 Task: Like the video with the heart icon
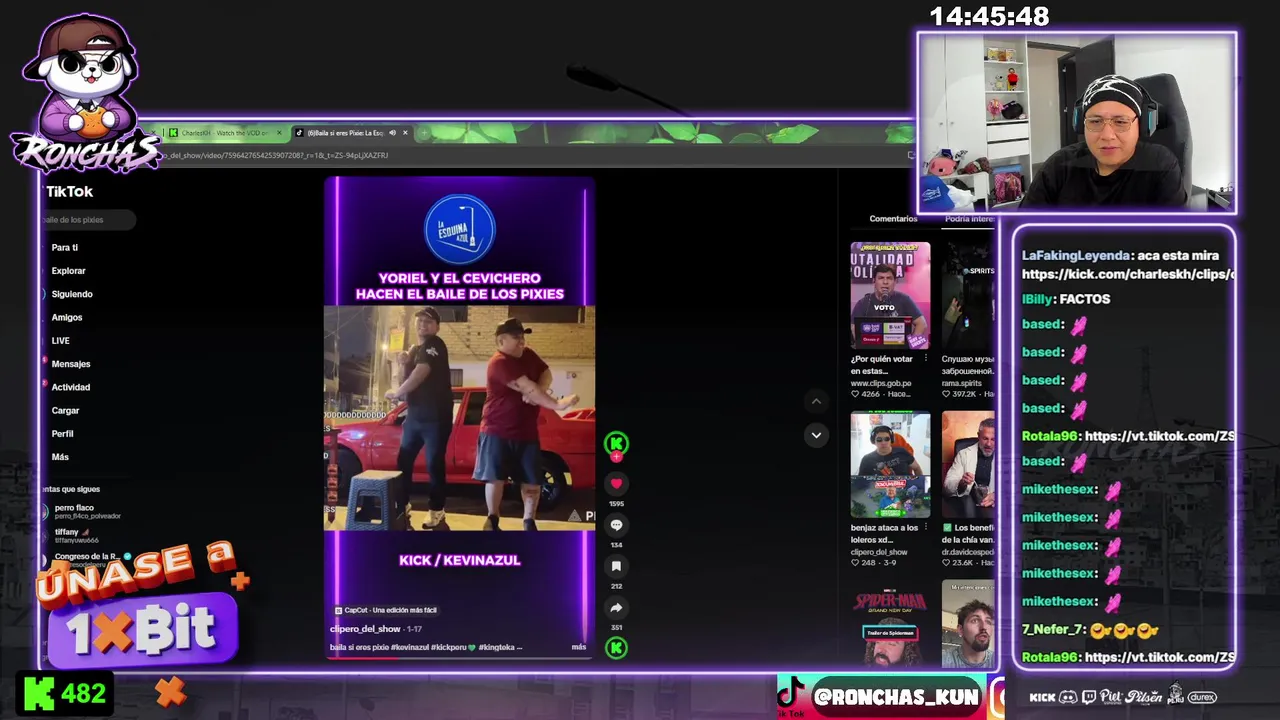(616, 483)
